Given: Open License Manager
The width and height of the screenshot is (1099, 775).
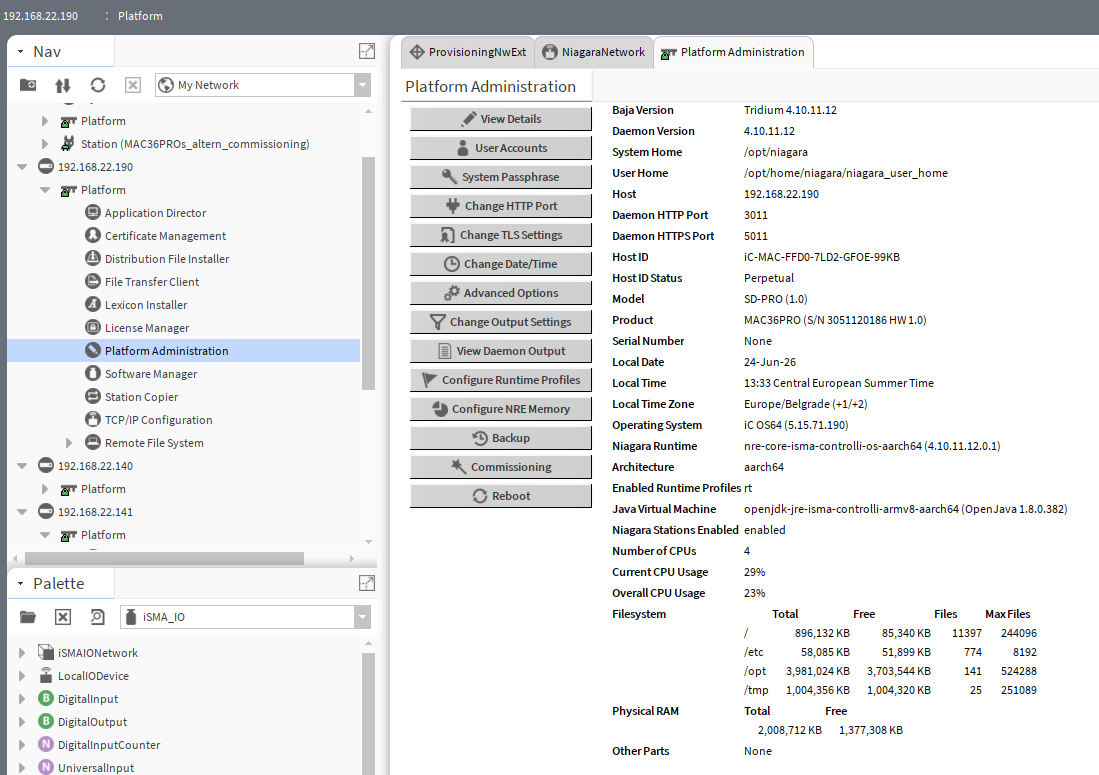Looking at the screenshot, I should [x=146, y=328].
